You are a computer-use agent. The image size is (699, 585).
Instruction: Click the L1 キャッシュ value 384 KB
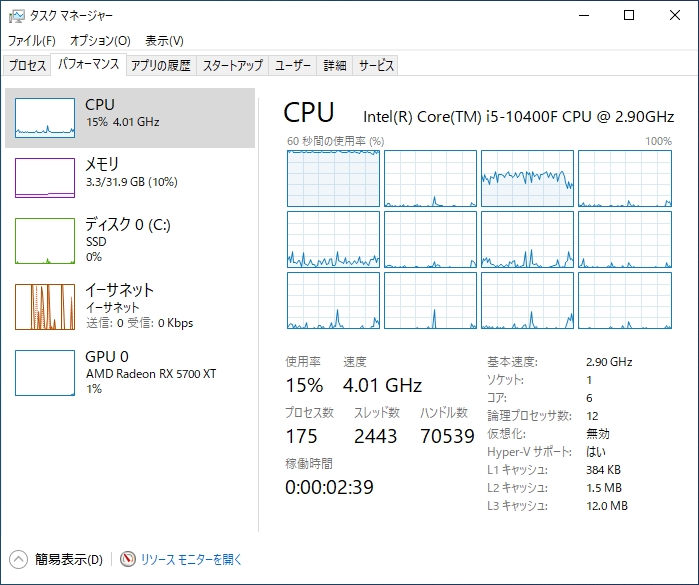[603, 470]
